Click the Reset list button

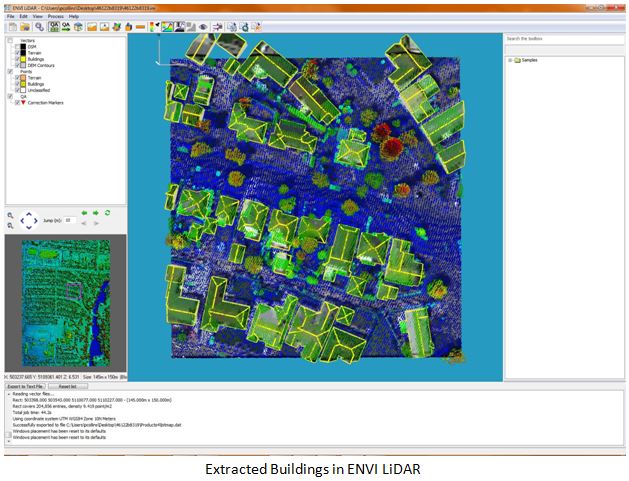68,385
